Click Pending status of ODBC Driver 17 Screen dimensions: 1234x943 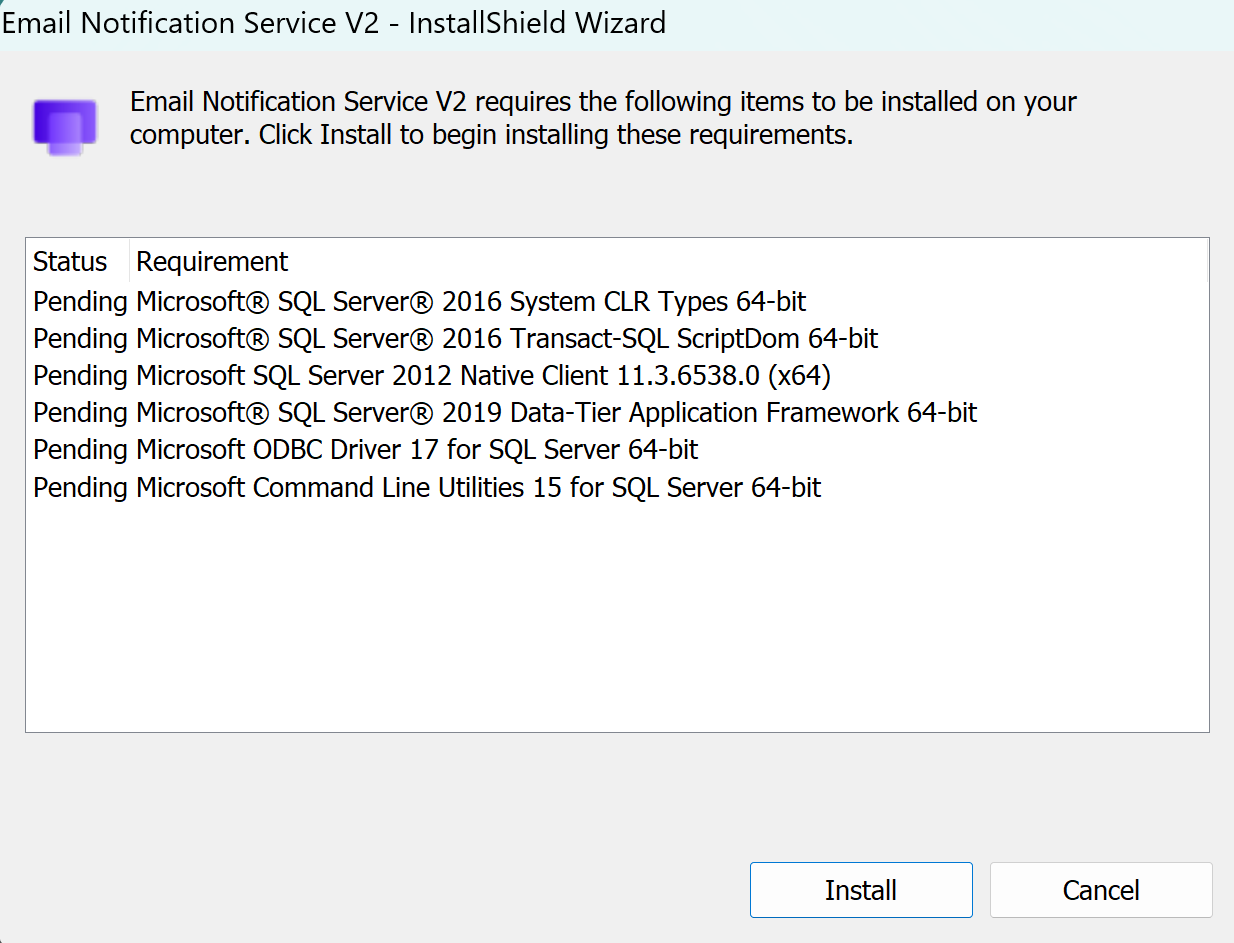tap(80, 450)
